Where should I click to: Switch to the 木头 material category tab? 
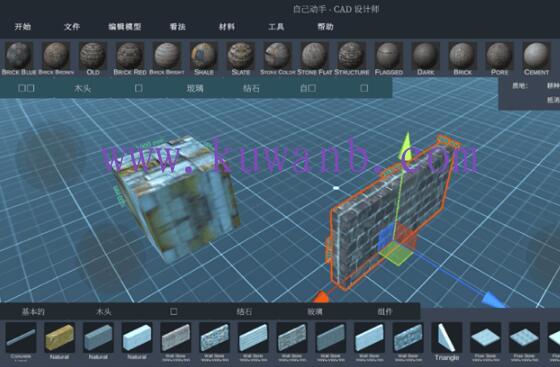tap(82, 88)
